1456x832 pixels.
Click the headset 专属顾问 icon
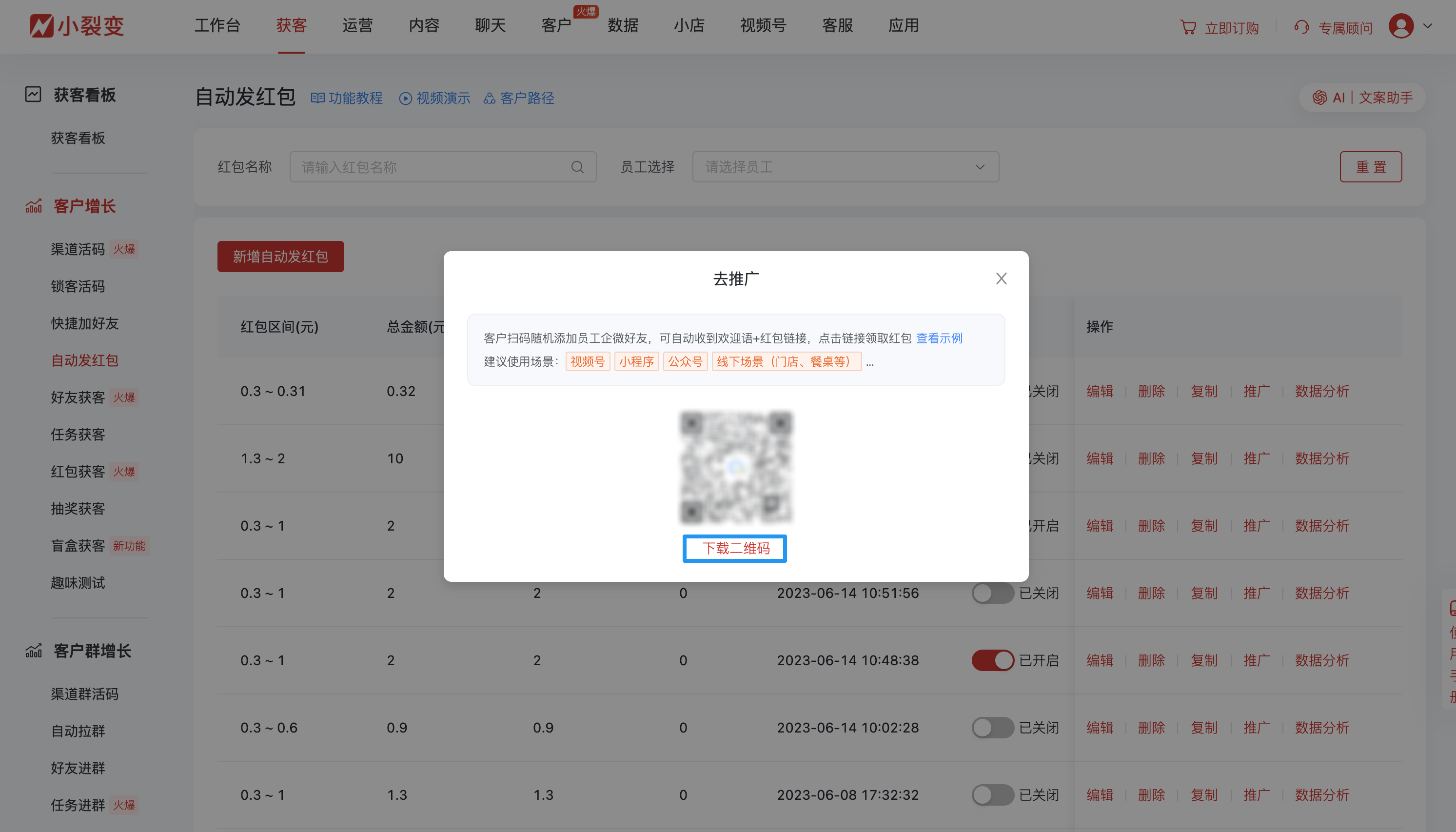pos(1302,27)
